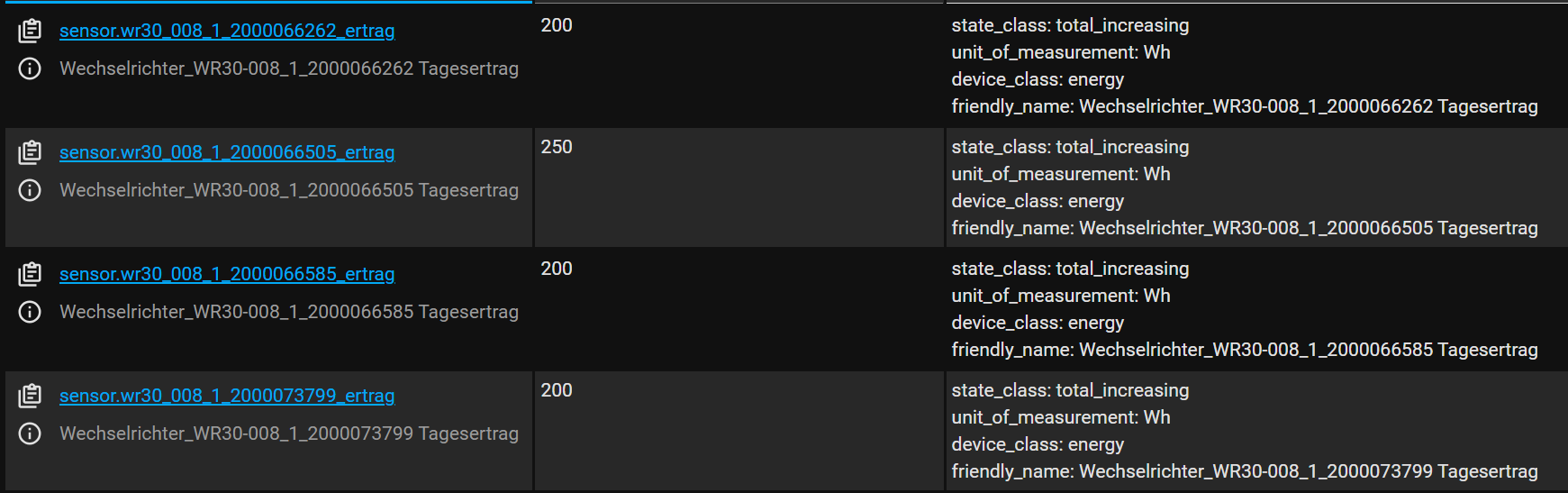Copy entity ID for sensor ending 2000066262_ertrag
This screenshot has width=1568, height=493.
[30, 32]
